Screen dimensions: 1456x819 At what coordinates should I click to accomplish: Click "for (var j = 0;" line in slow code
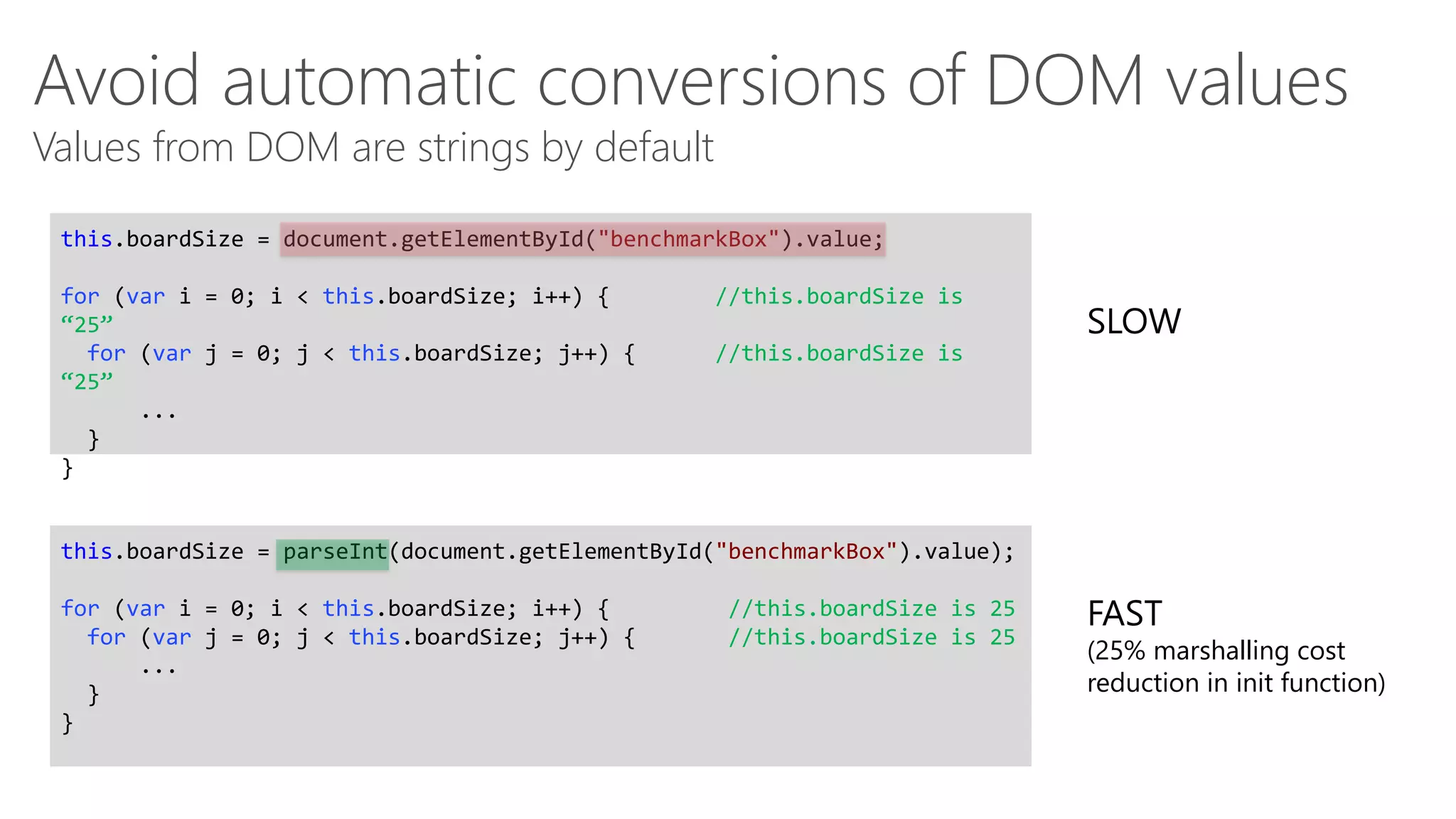tap(361, 353)
